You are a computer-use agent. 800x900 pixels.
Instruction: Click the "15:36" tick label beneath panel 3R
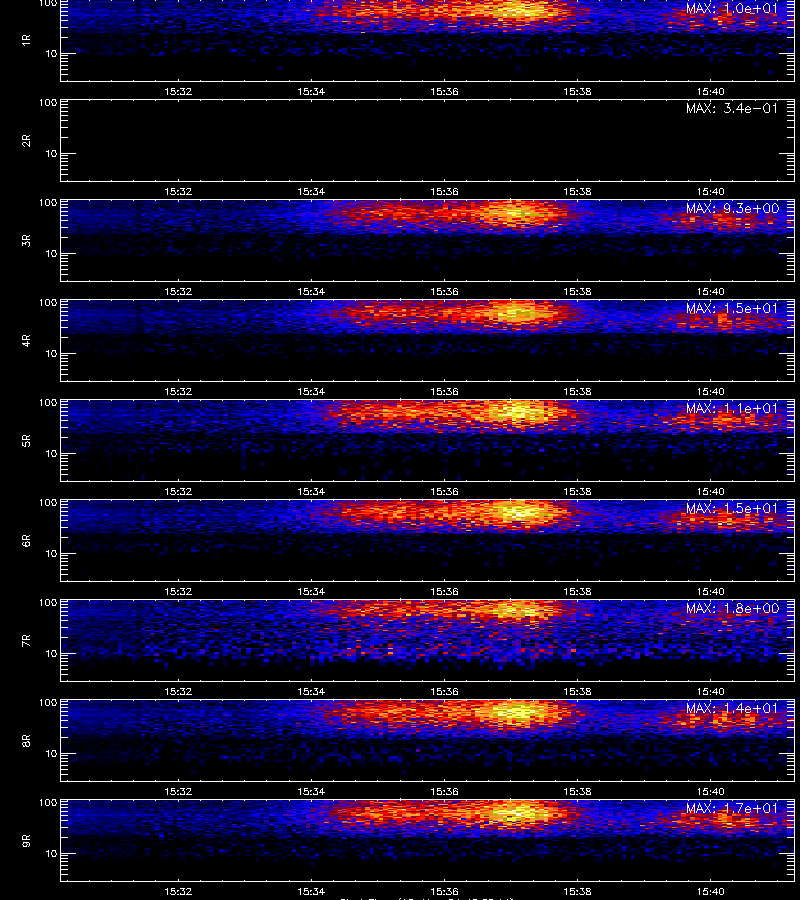pos(444,291)
